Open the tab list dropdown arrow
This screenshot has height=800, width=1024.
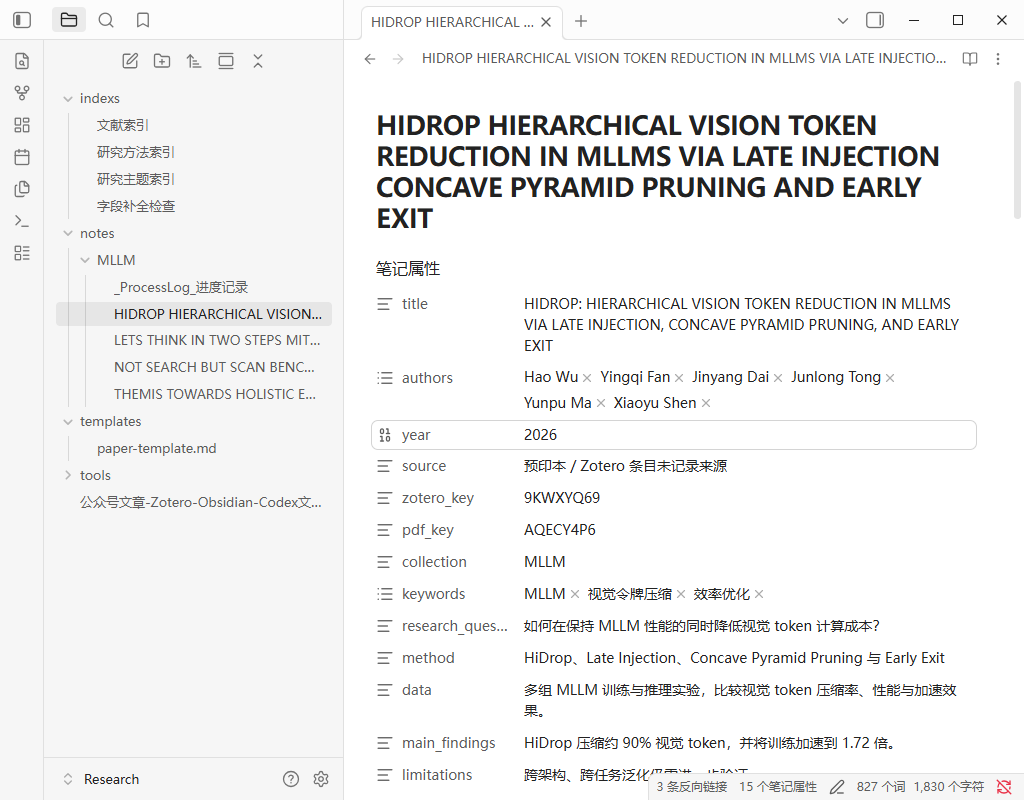842,21
